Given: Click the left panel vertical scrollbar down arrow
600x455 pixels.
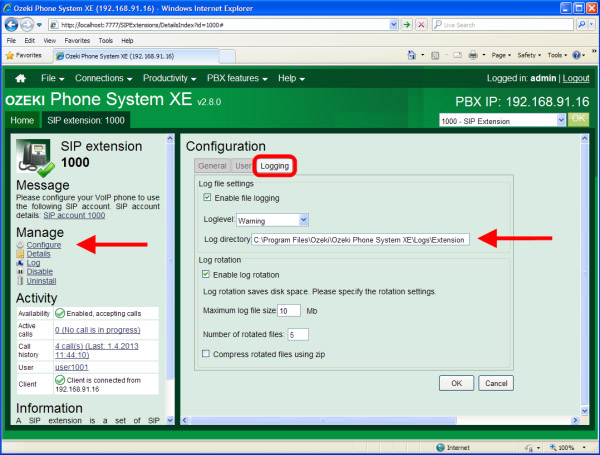Looking at the screenshot, I should pos(170,420).
